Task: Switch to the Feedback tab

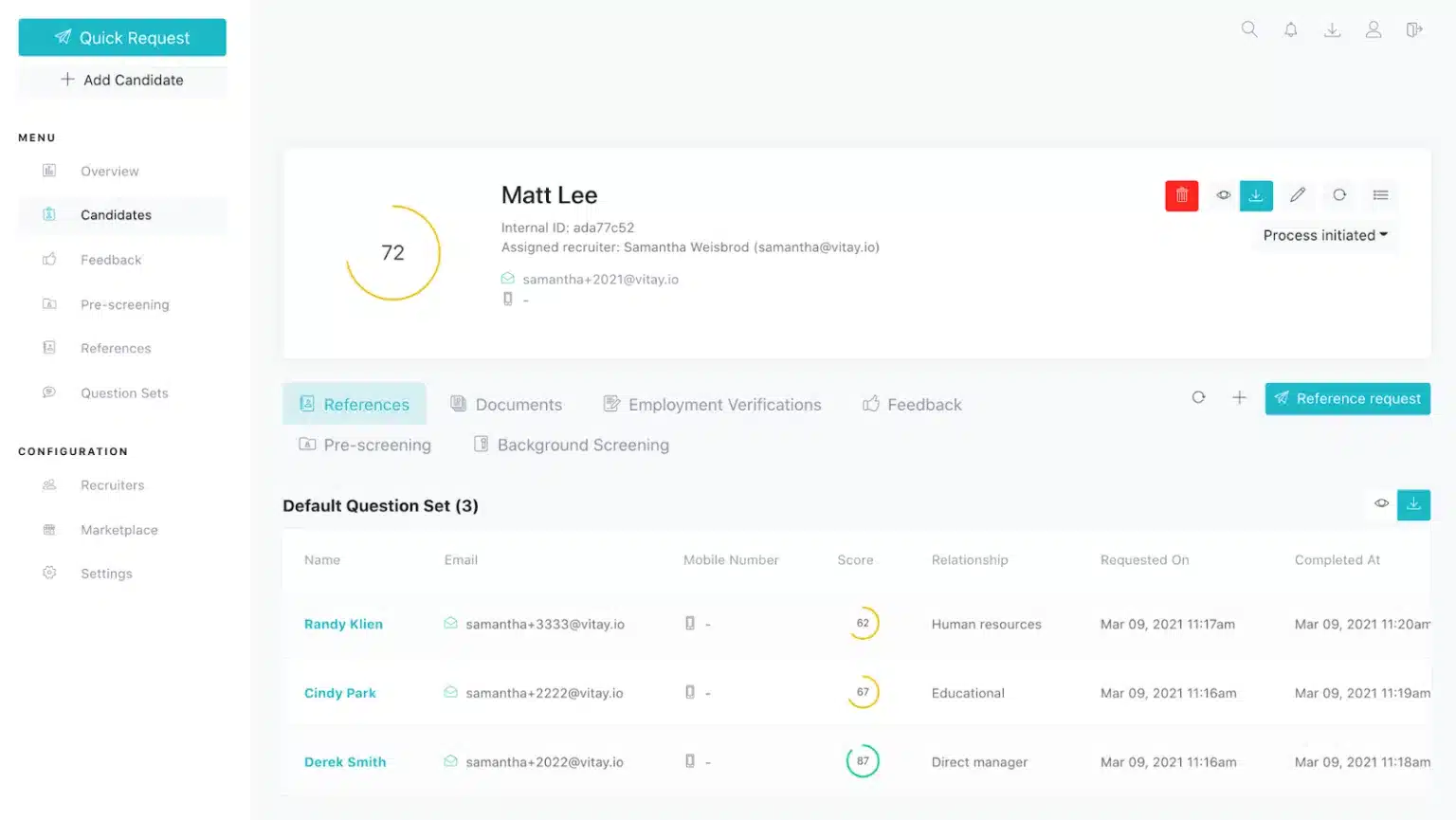Action: point(912,404)
